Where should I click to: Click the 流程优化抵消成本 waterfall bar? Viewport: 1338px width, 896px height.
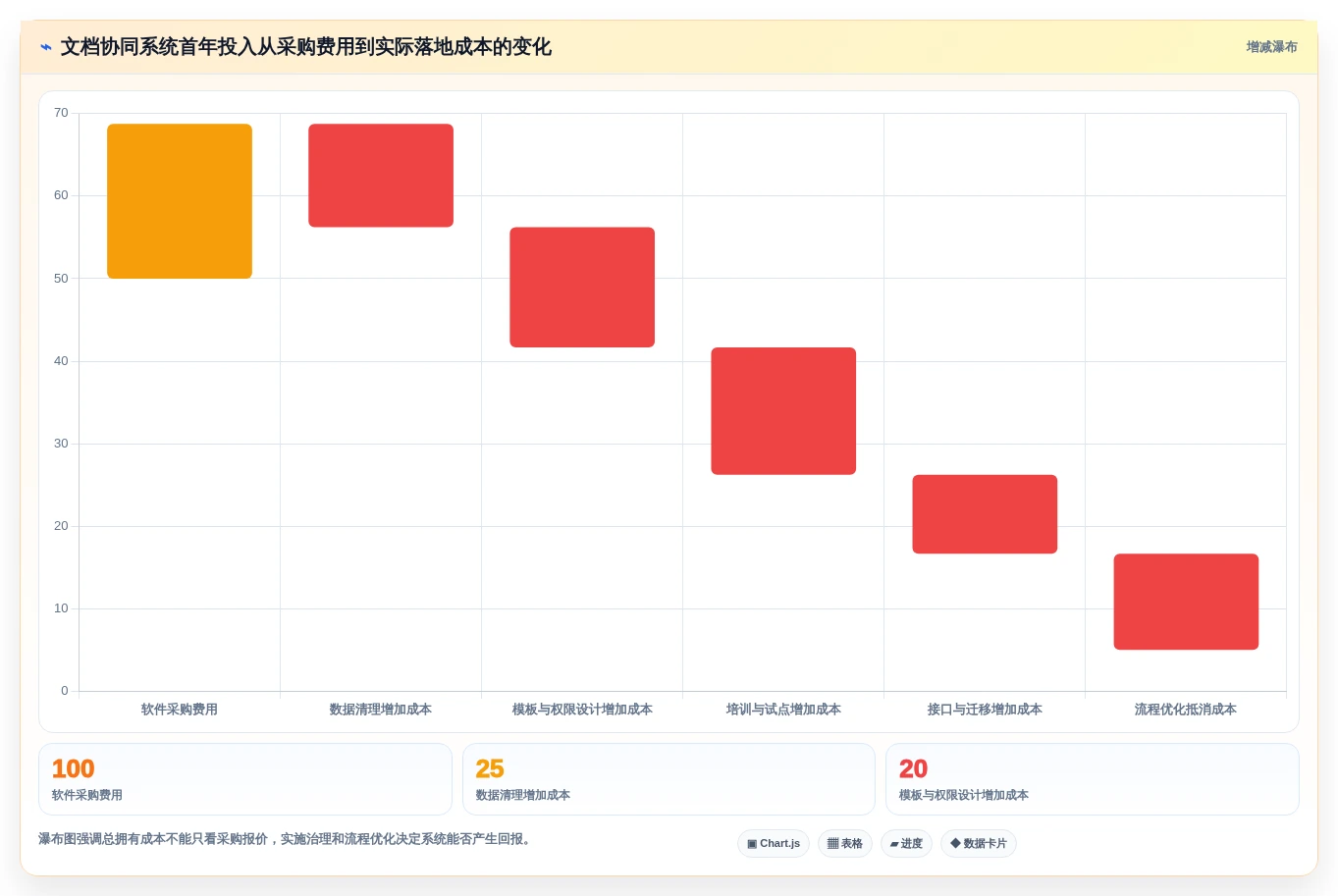click(1186, 602)
